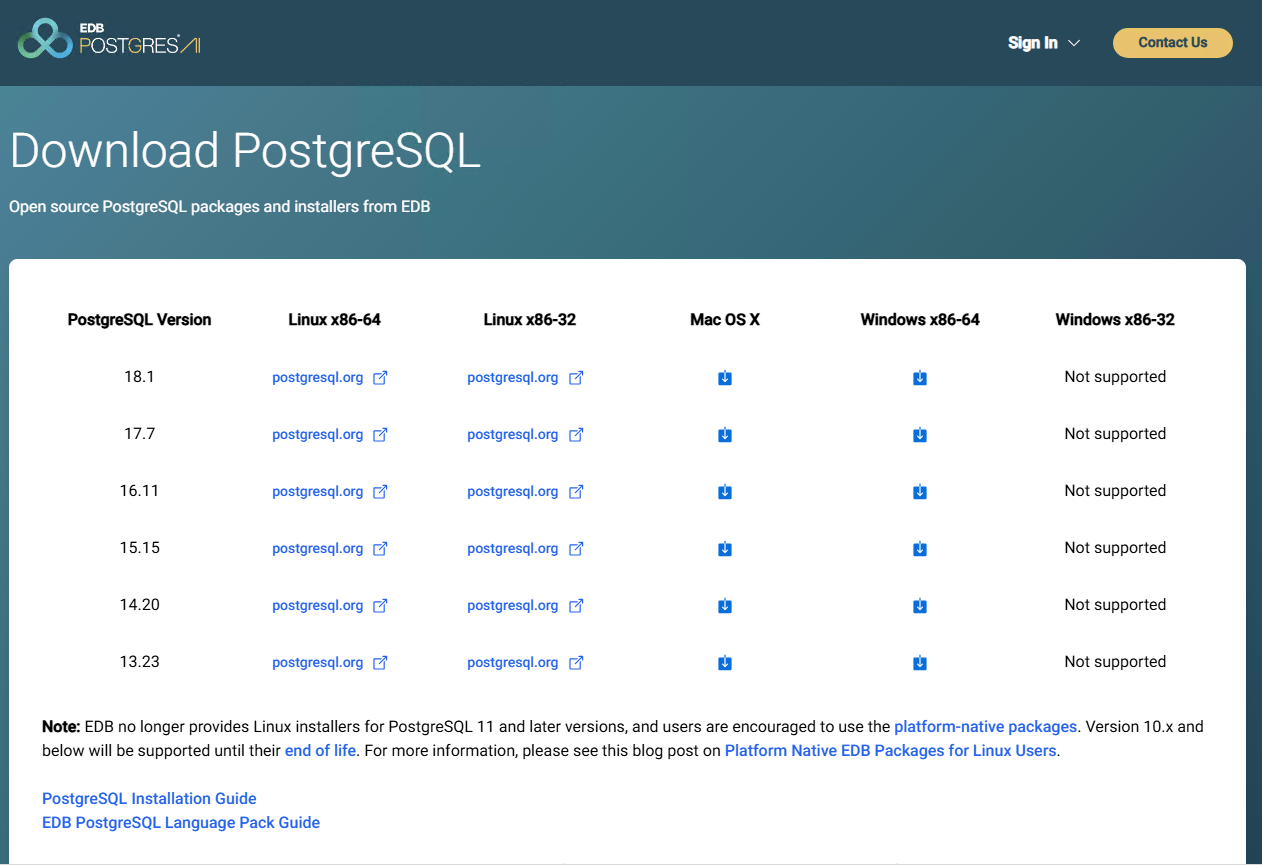1262x865 pixels.
Task: Download PostgreSQL 15.15 for Mac OS X
Action: point(725,549)
